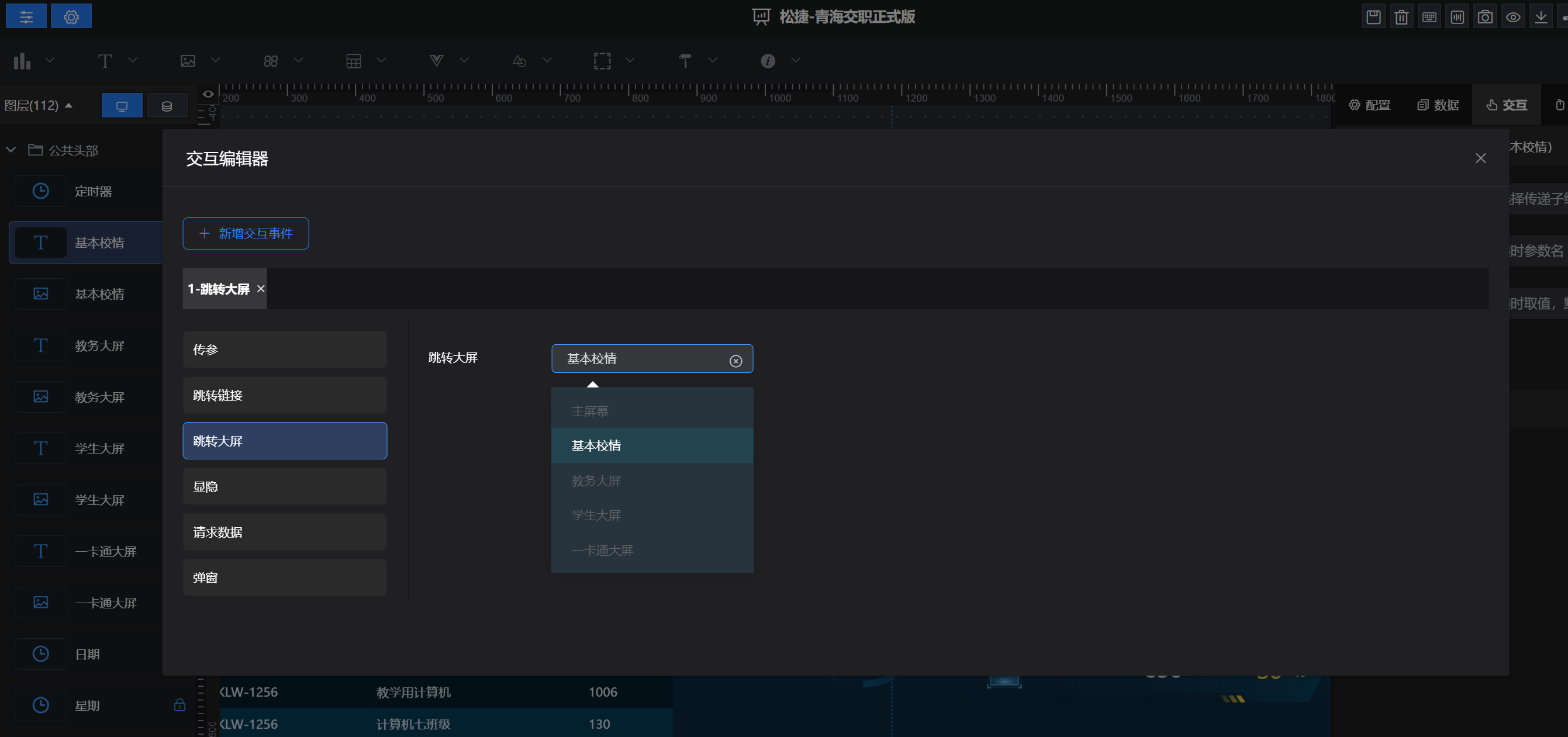This screenshot has width=1568, height=737.
Task: Open the keyboard shortcuts icon in header
Action: pyautogui.click(x=1429, y=17)
